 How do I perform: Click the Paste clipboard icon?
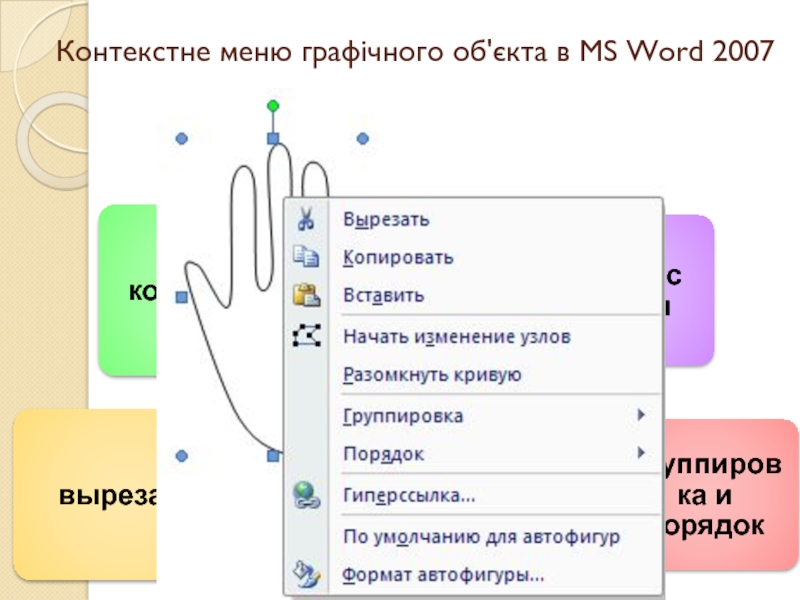pyautogui.click(x=304, y=295)
